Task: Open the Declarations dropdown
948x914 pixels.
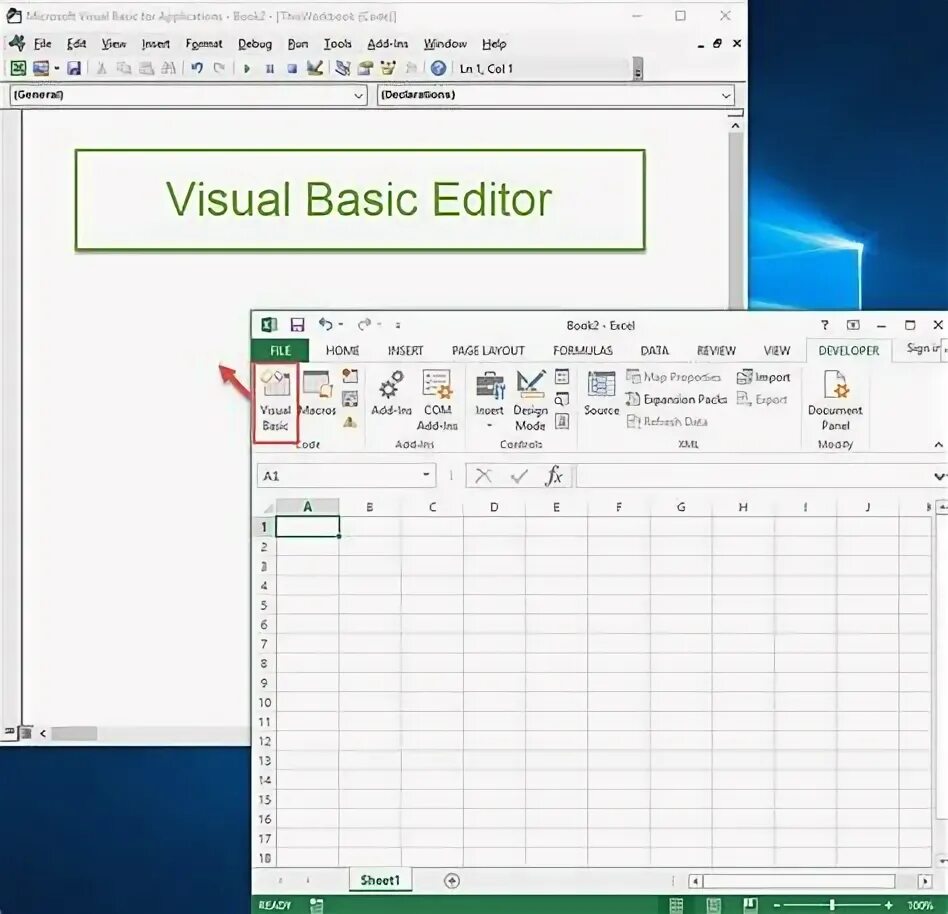Action: click(x=727, y=94)
